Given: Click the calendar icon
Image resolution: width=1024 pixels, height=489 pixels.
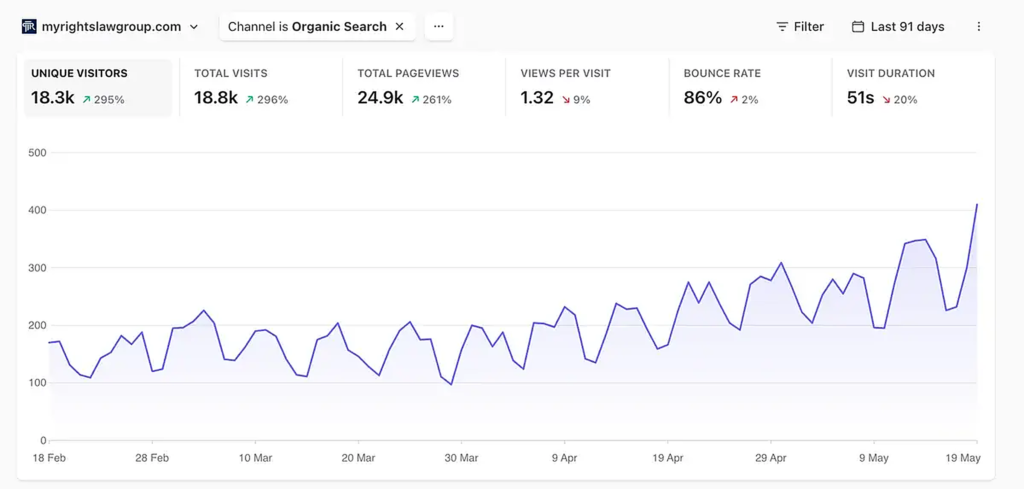Looking at the screenshot, I should (x=858, y=27).
